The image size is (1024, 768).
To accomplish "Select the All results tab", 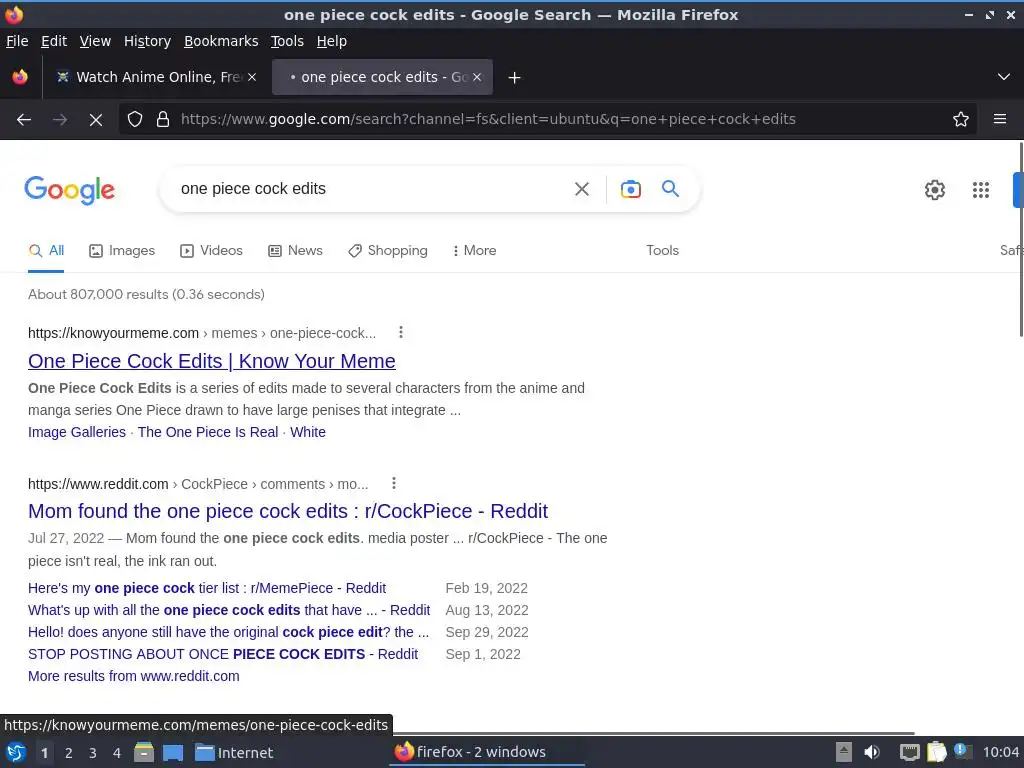I will [x=46, y=251].
